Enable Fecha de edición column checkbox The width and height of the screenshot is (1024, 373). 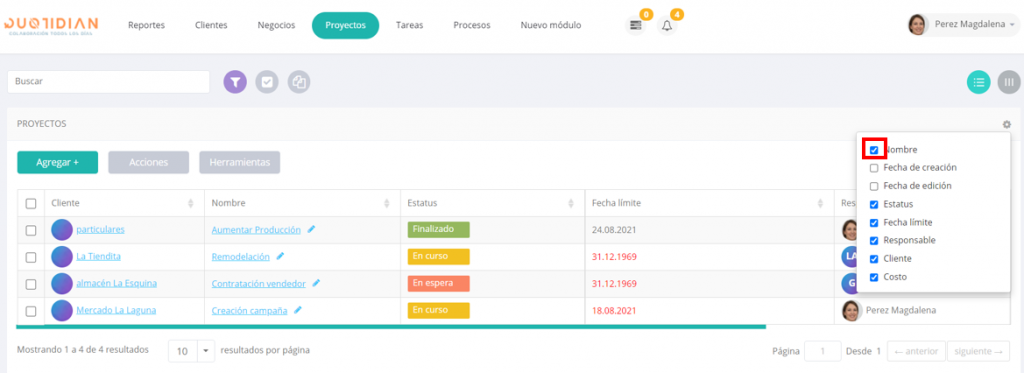874,186
